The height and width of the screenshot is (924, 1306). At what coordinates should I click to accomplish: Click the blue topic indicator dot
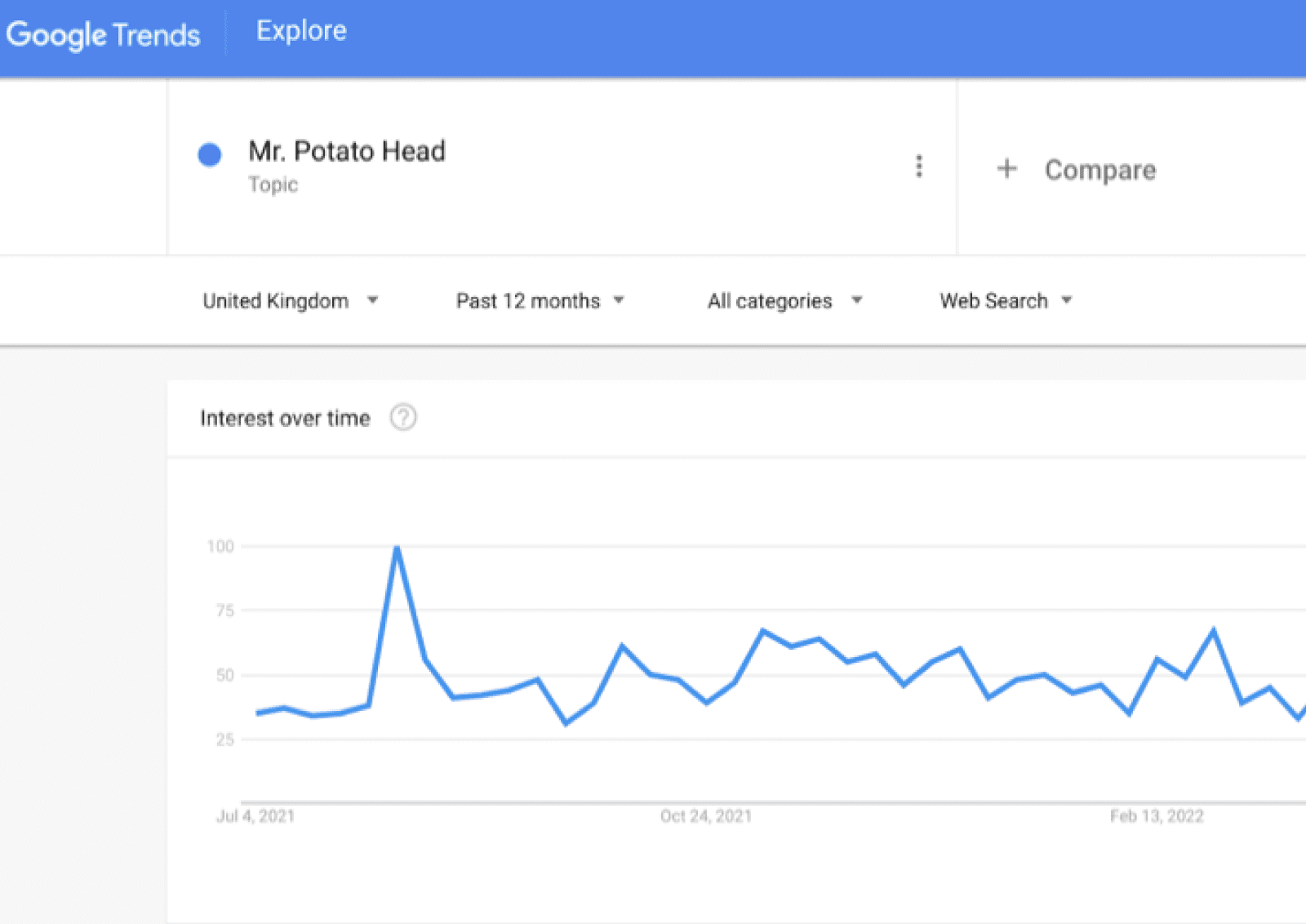tap(210, 154)
